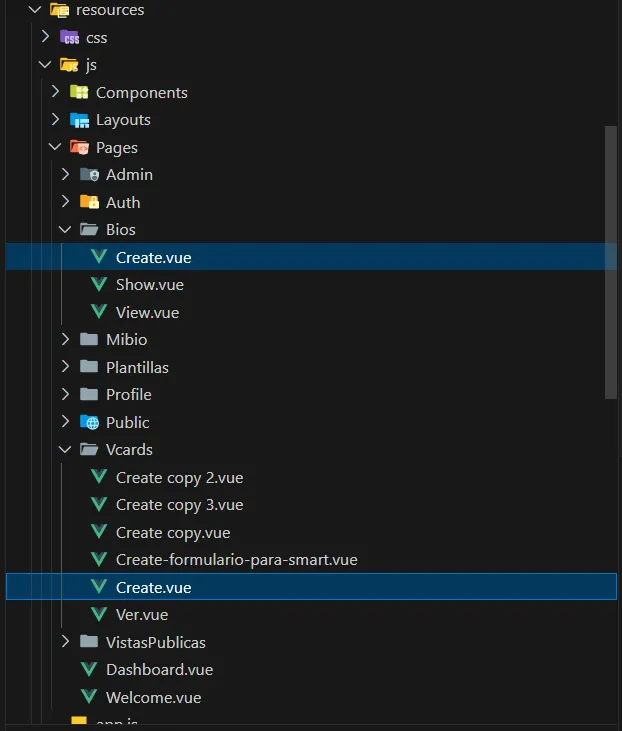Click the explorer vertical scrollbar

[x=611, y=262]
